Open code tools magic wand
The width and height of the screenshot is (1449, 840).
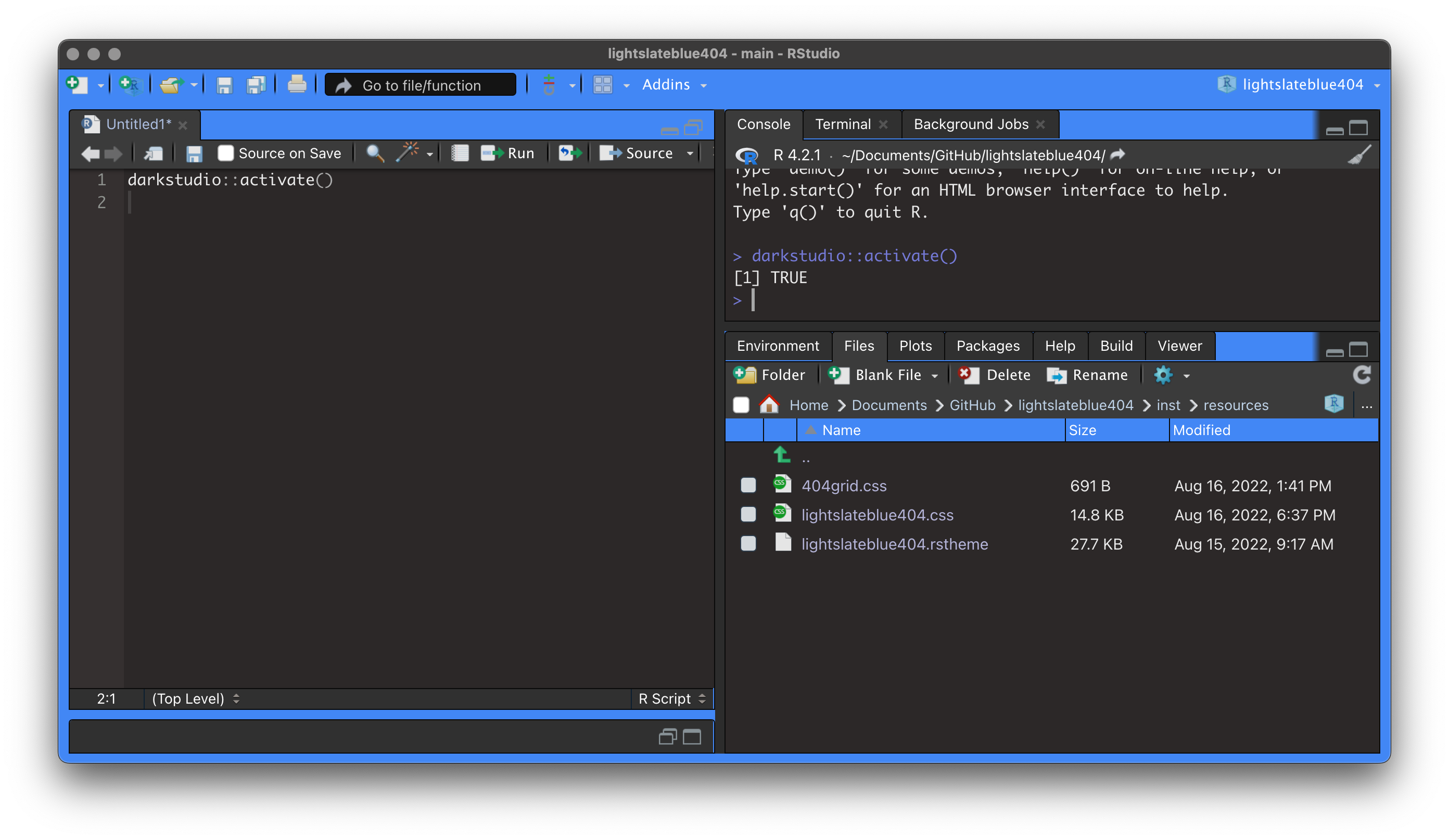(408, 152)
